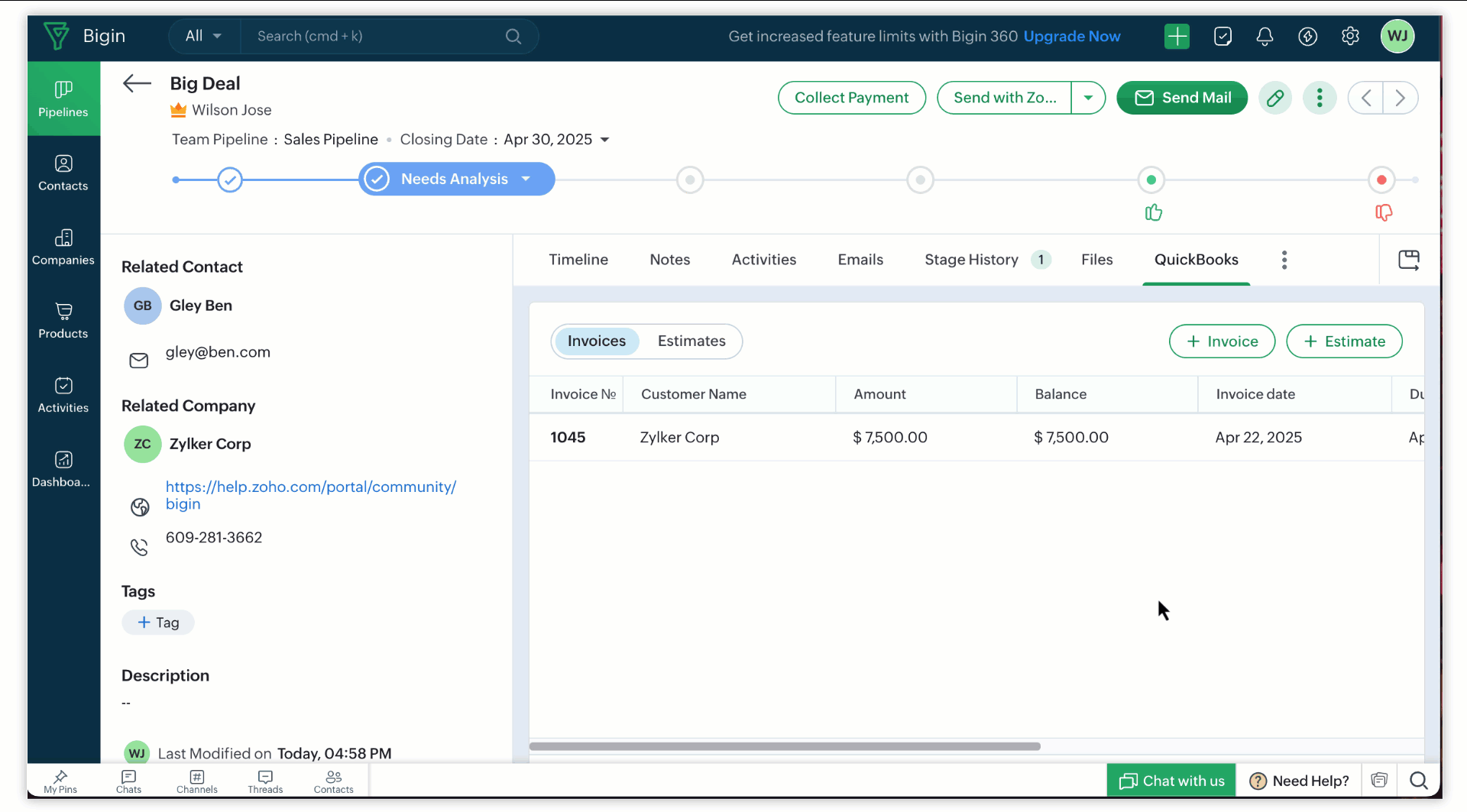Viewport: 1467px width, 812px height.
Task: Click Need Help? button
Action: (1299, 781)
